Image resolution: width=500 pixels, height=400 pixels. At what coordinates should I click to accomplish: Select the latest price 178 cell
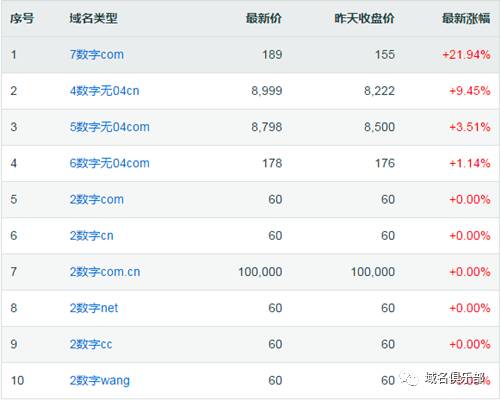tap(272, 163)
